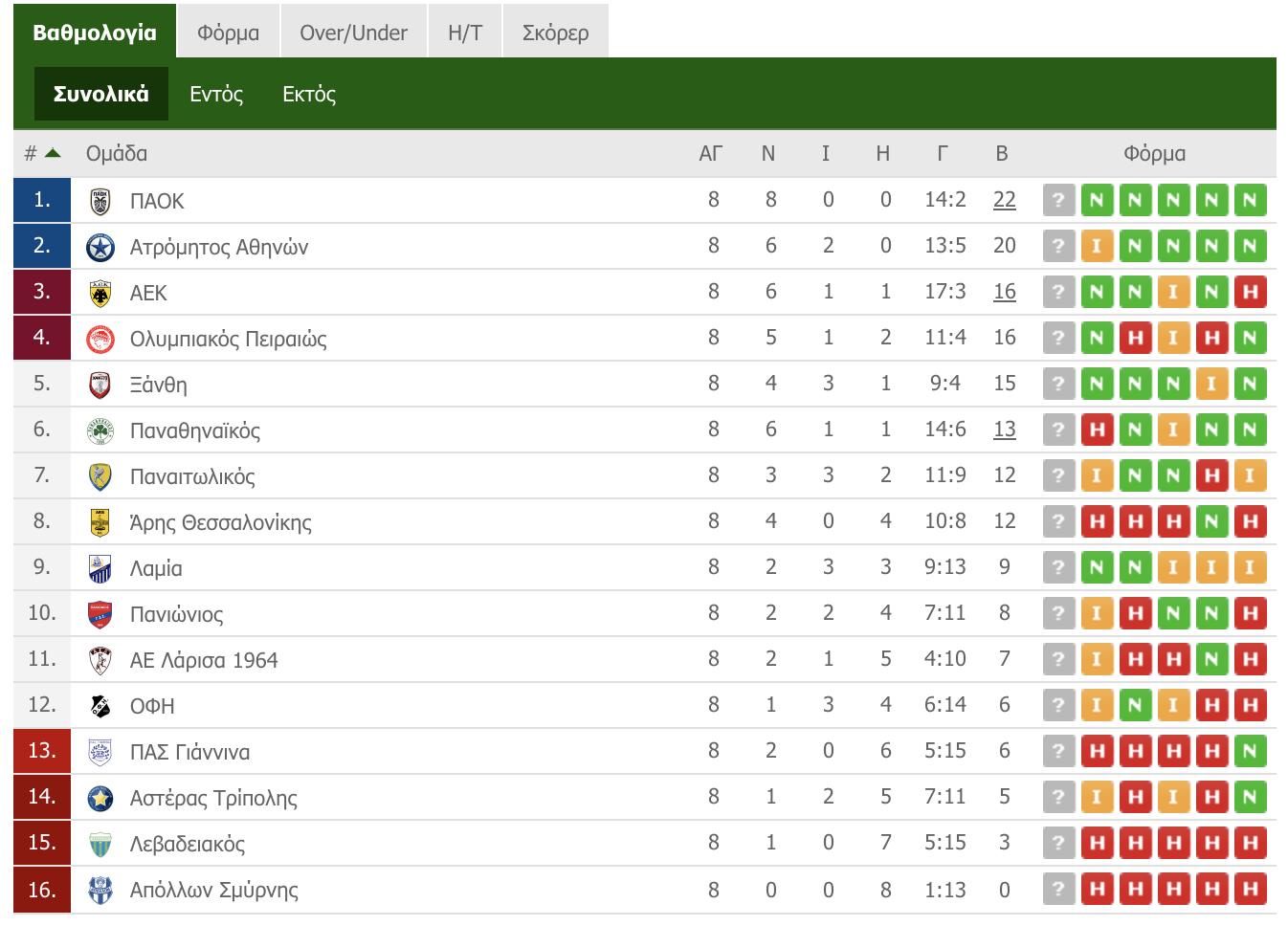
Task: Sort table by the # rank arrow
Action: click(x=53, y=153)
